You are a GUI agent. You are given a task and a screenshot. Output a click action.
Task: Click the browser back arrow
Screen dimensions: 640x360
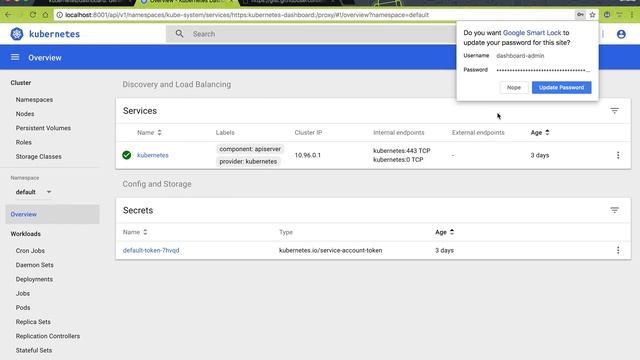click(x=9, y=15)
